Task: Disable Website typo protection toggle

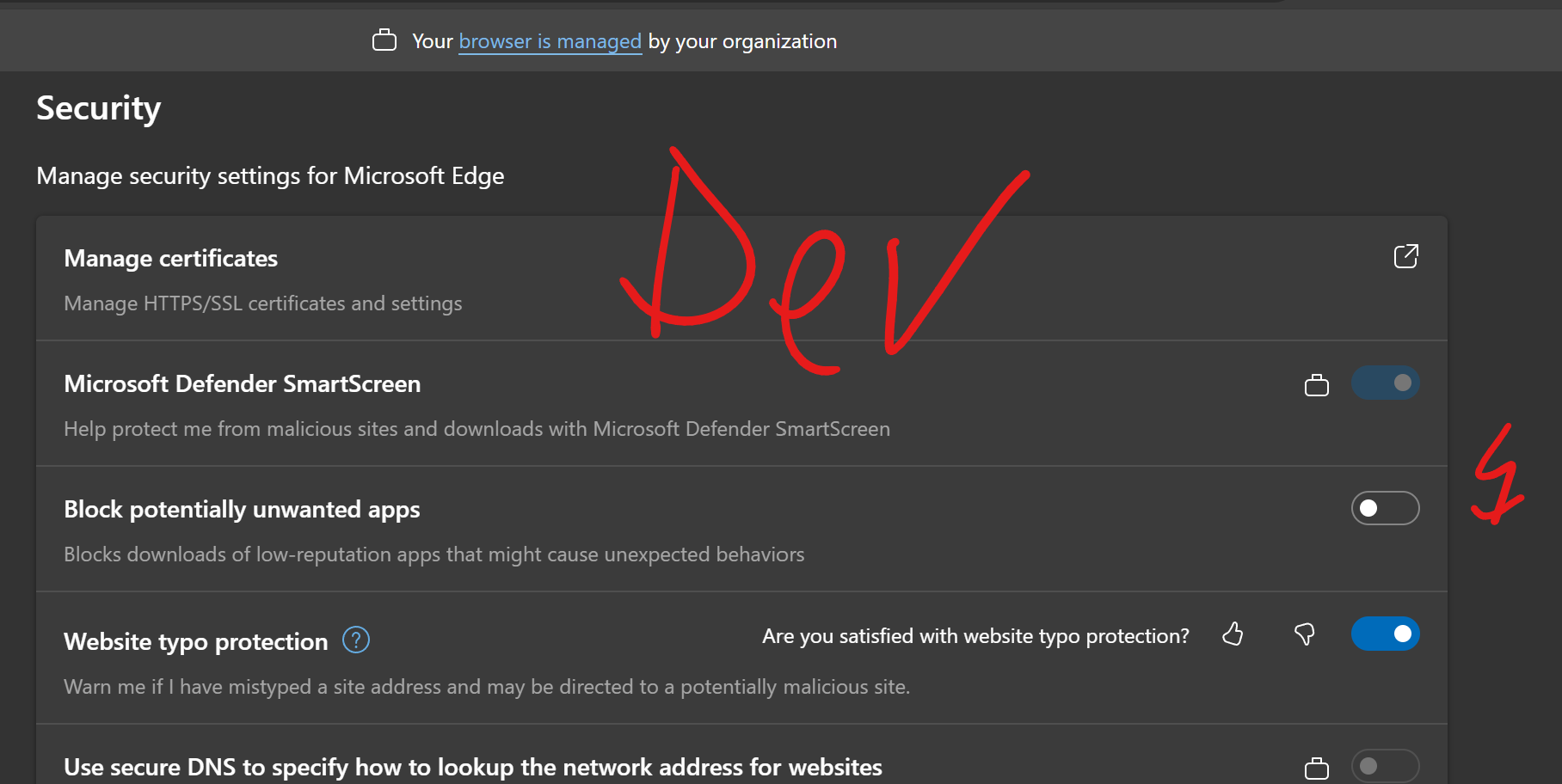Action: (1385, 634)
